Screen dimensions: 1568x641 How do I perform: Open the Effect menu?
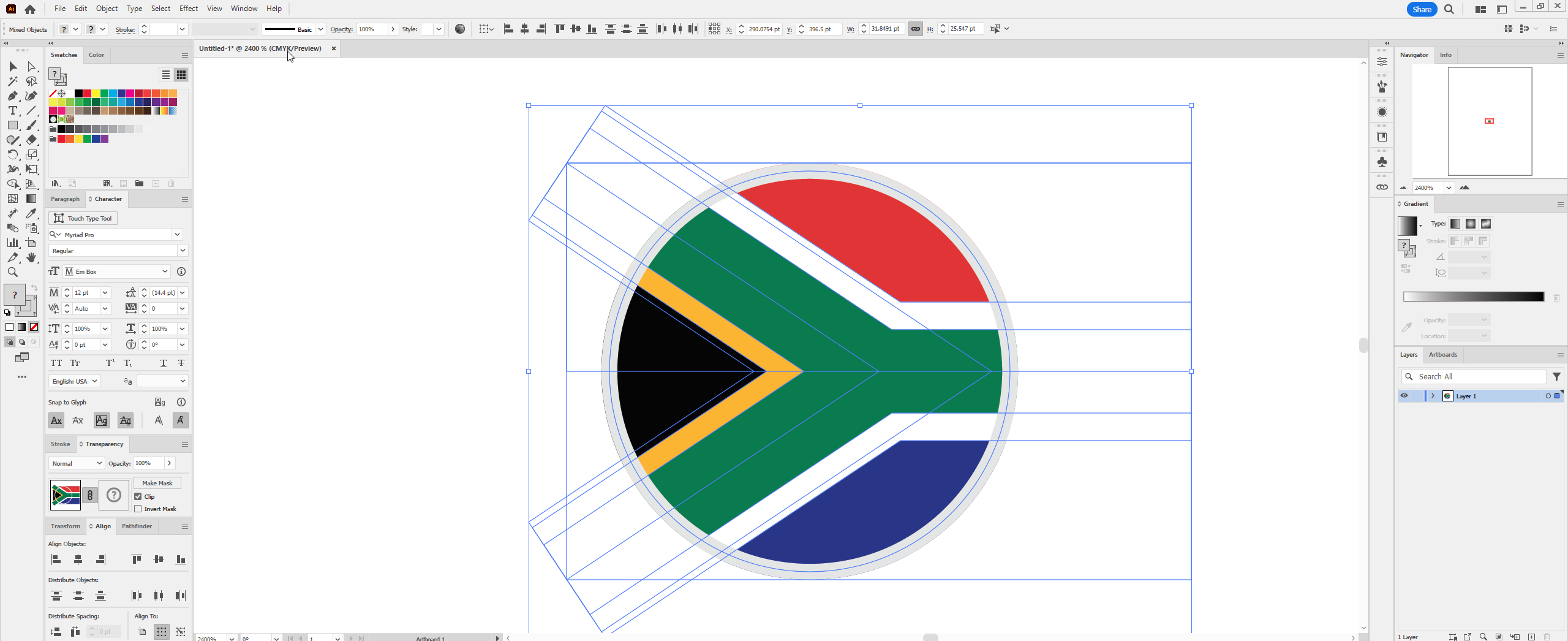coord(189,9)
